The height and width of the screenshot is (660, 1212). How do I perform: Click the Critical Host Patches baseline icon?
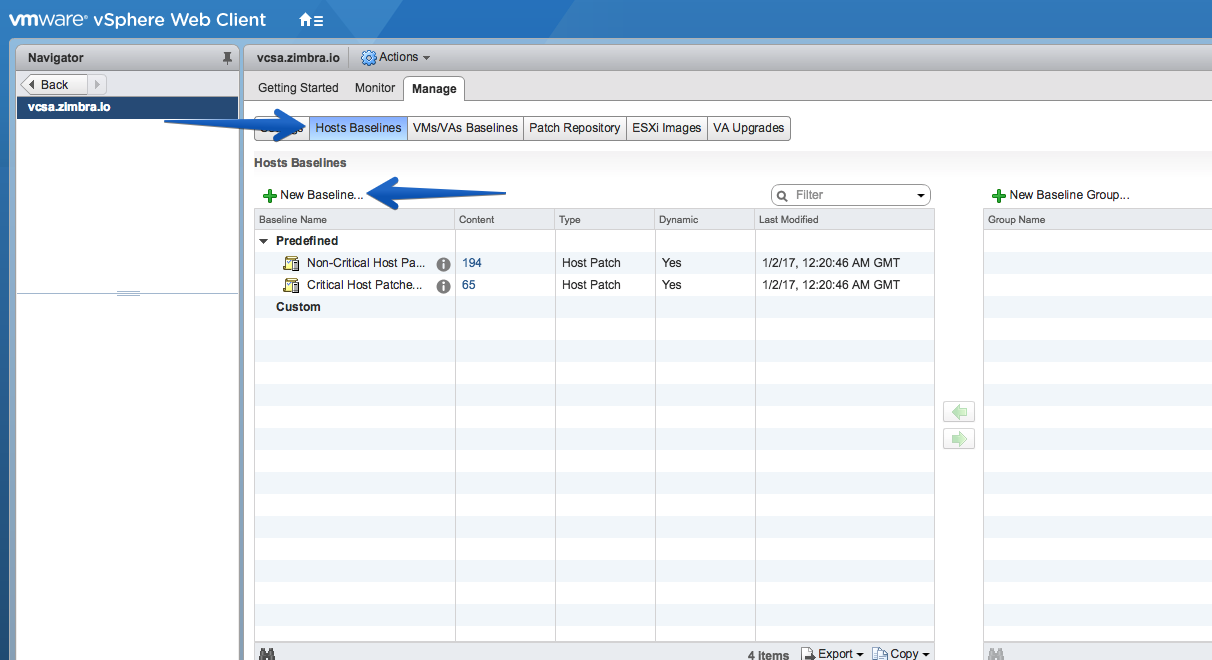click(x=292, y=285)
